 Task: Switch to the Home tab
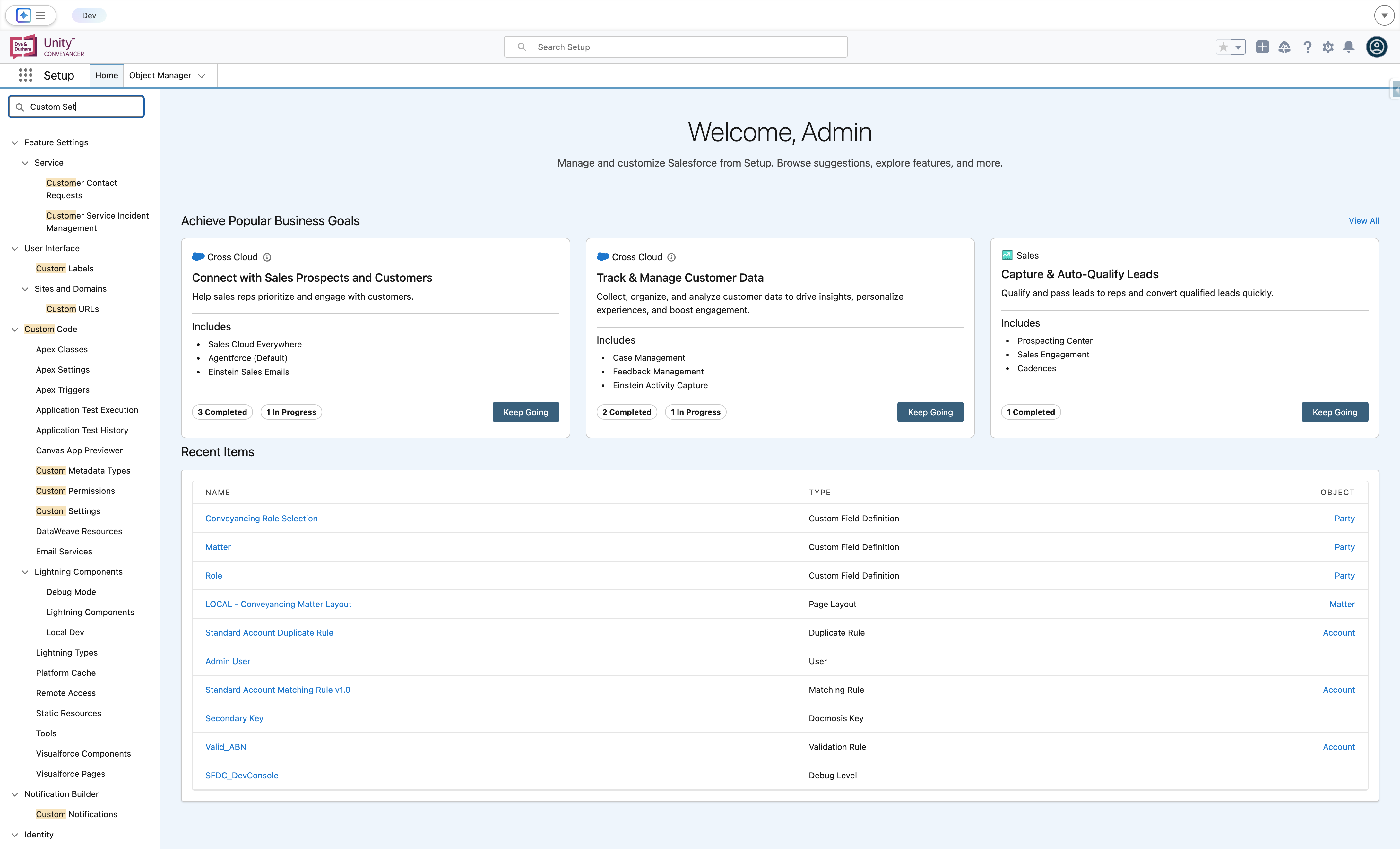pyautogui.click(x=106, y=75)
